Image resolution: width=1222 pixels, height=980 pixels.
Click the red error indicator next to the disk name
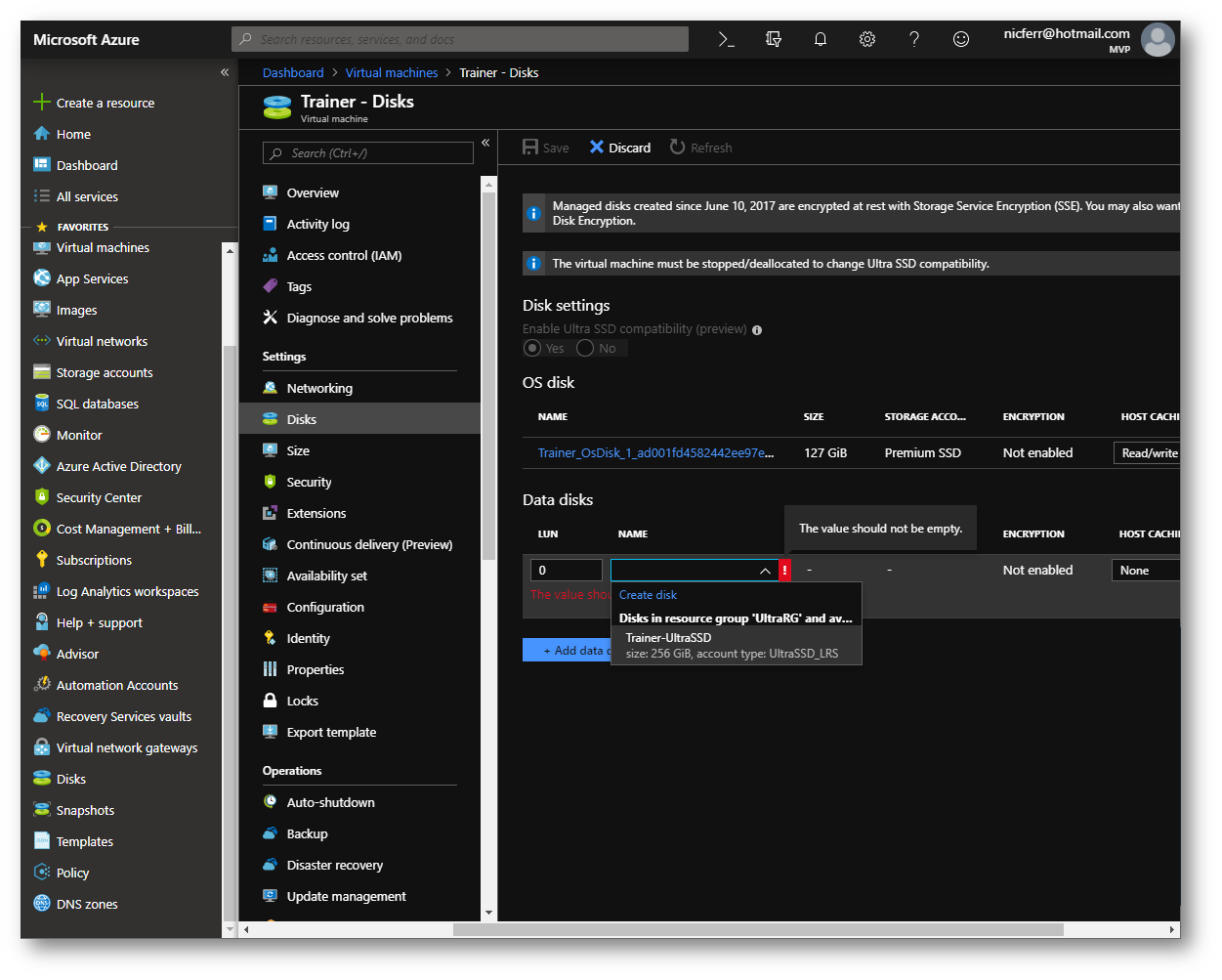[784, 571]
